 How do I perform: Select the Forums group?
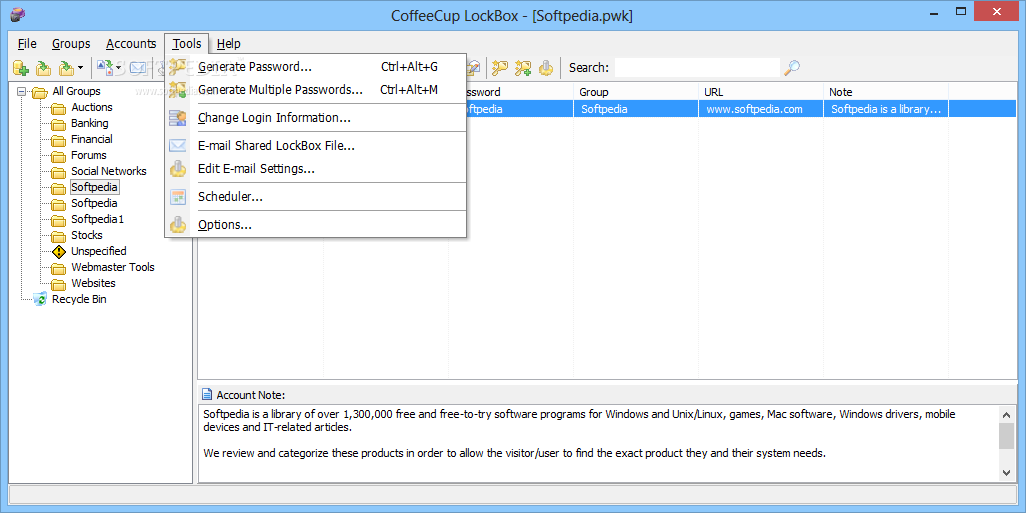(x=88, y=155)
